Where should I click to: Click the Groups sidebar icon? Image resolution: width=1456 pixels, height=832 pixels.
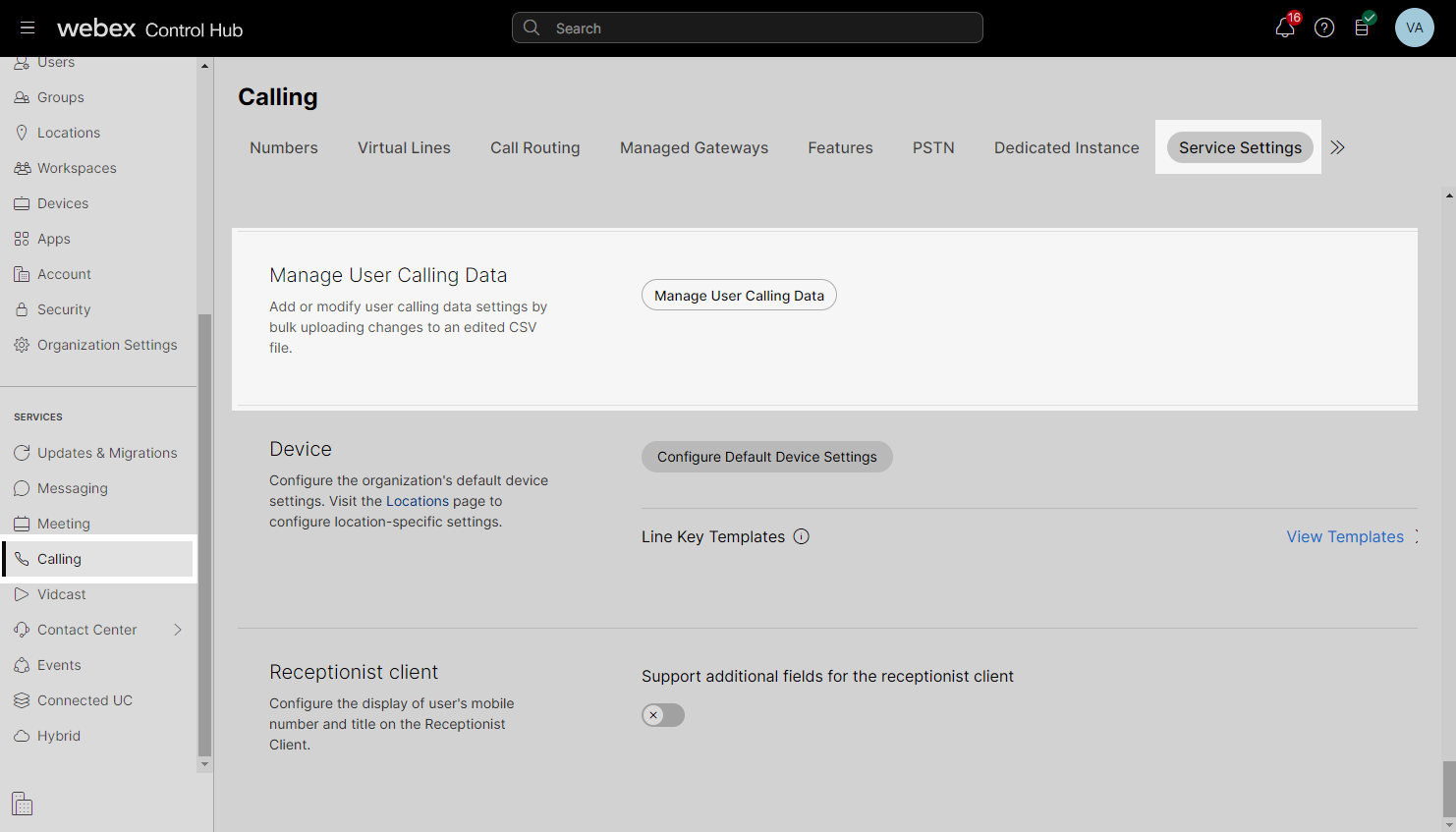[22, 97]
